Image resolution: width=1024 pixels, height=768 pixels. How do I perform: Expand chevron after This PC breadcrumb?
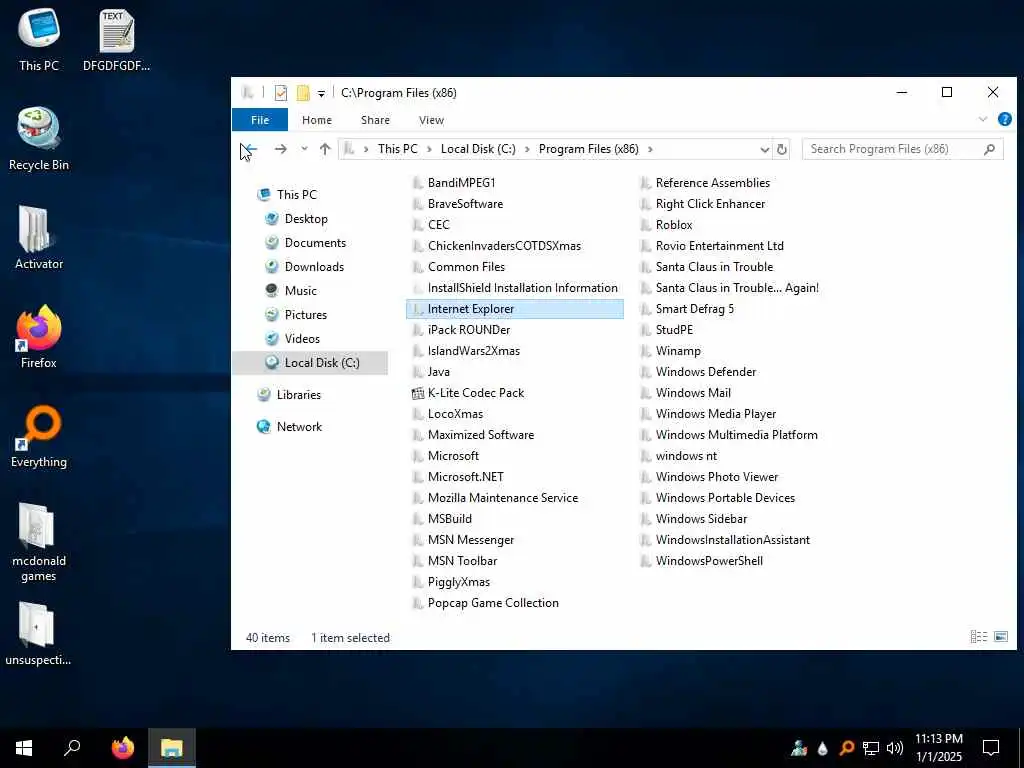click(x=429, y=149)
